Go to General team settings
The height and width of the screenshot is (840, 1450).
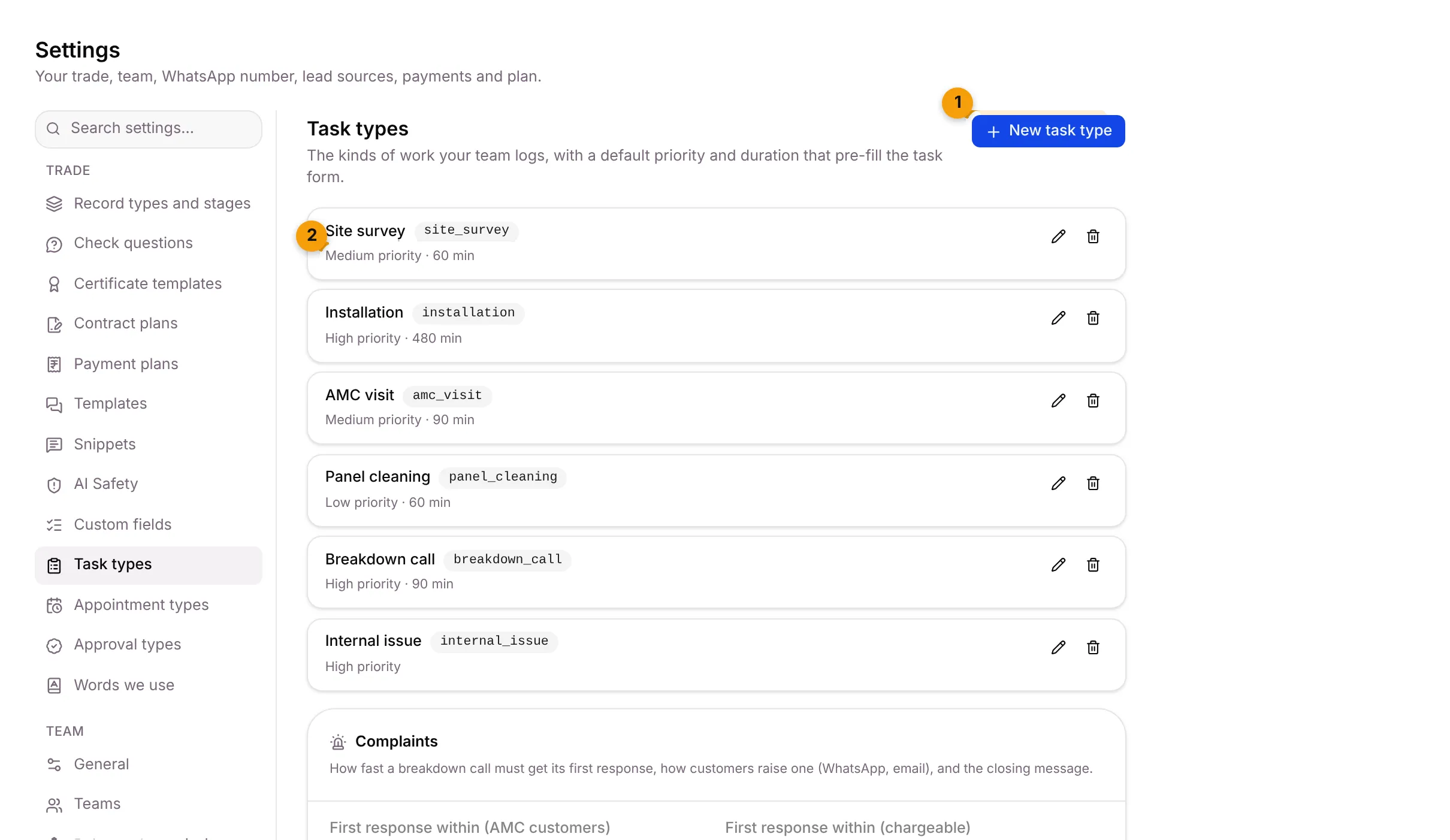149,765
